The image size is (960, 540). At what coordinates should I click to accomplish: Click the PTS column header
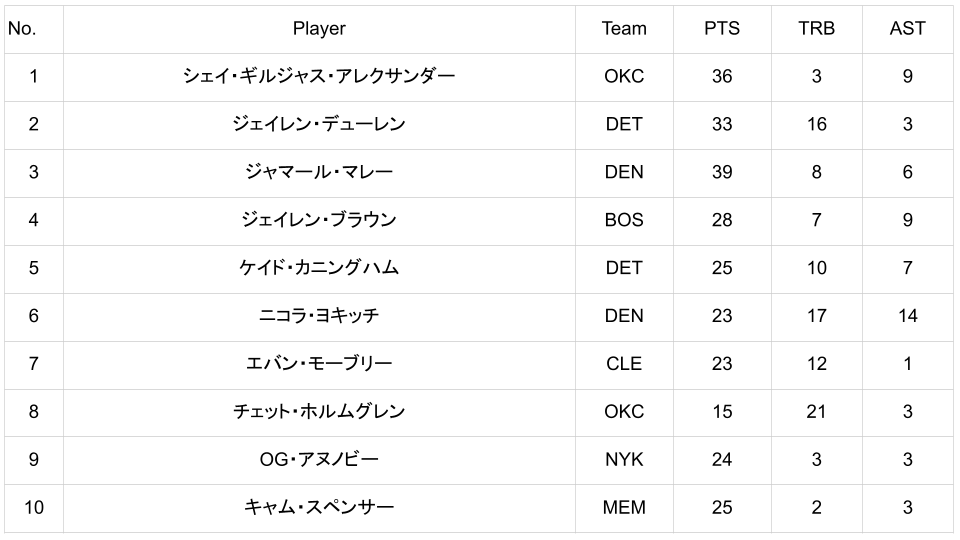point(722,29)
